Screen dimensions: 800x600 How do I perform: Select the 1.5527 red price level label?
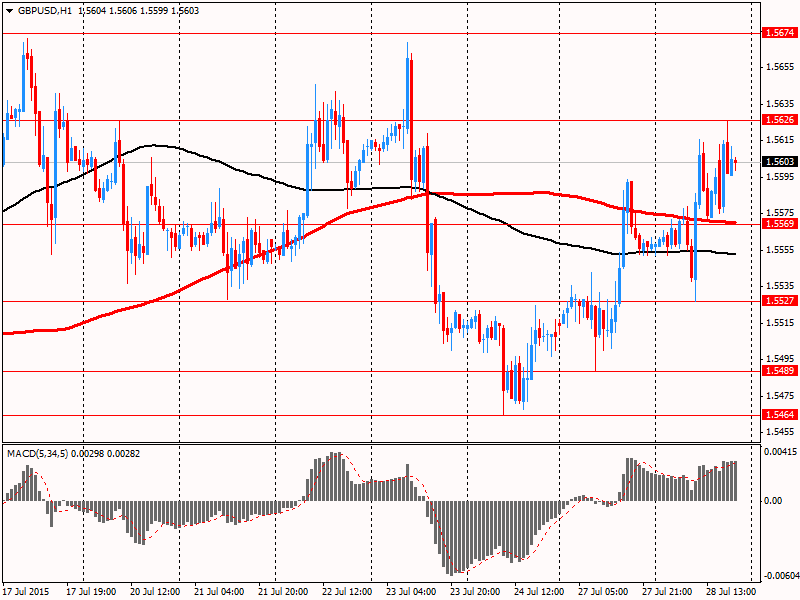(780, 301)
